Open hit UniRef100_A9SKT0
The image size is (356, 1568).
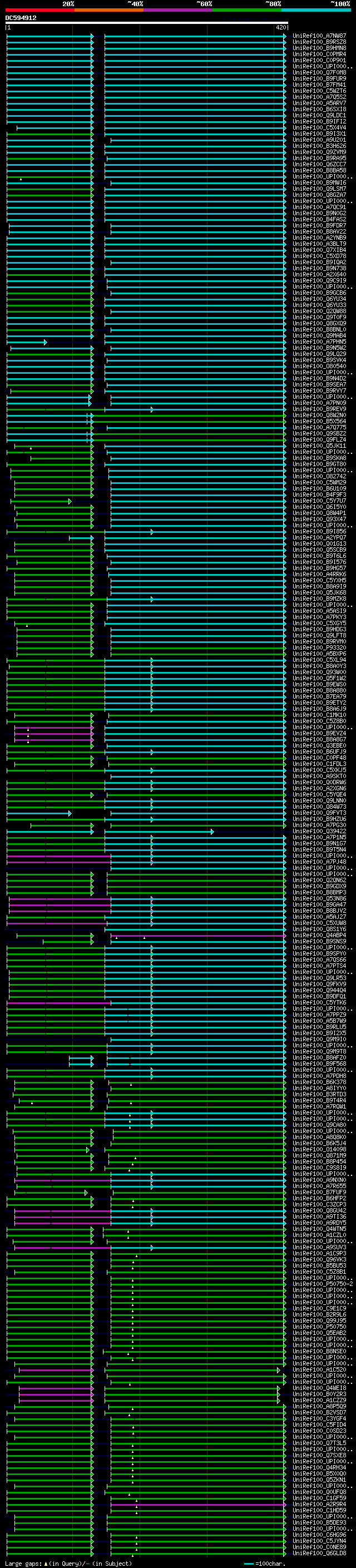click(319, 776)
